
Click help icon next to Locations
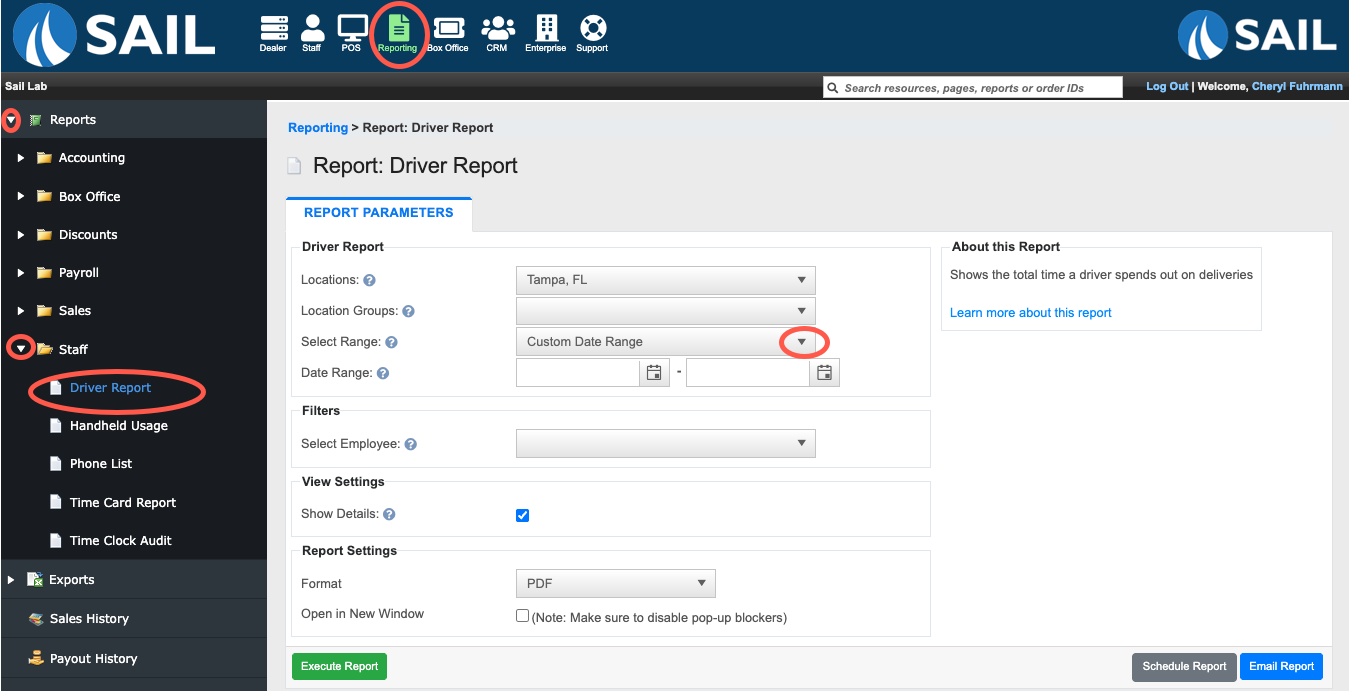369,281
